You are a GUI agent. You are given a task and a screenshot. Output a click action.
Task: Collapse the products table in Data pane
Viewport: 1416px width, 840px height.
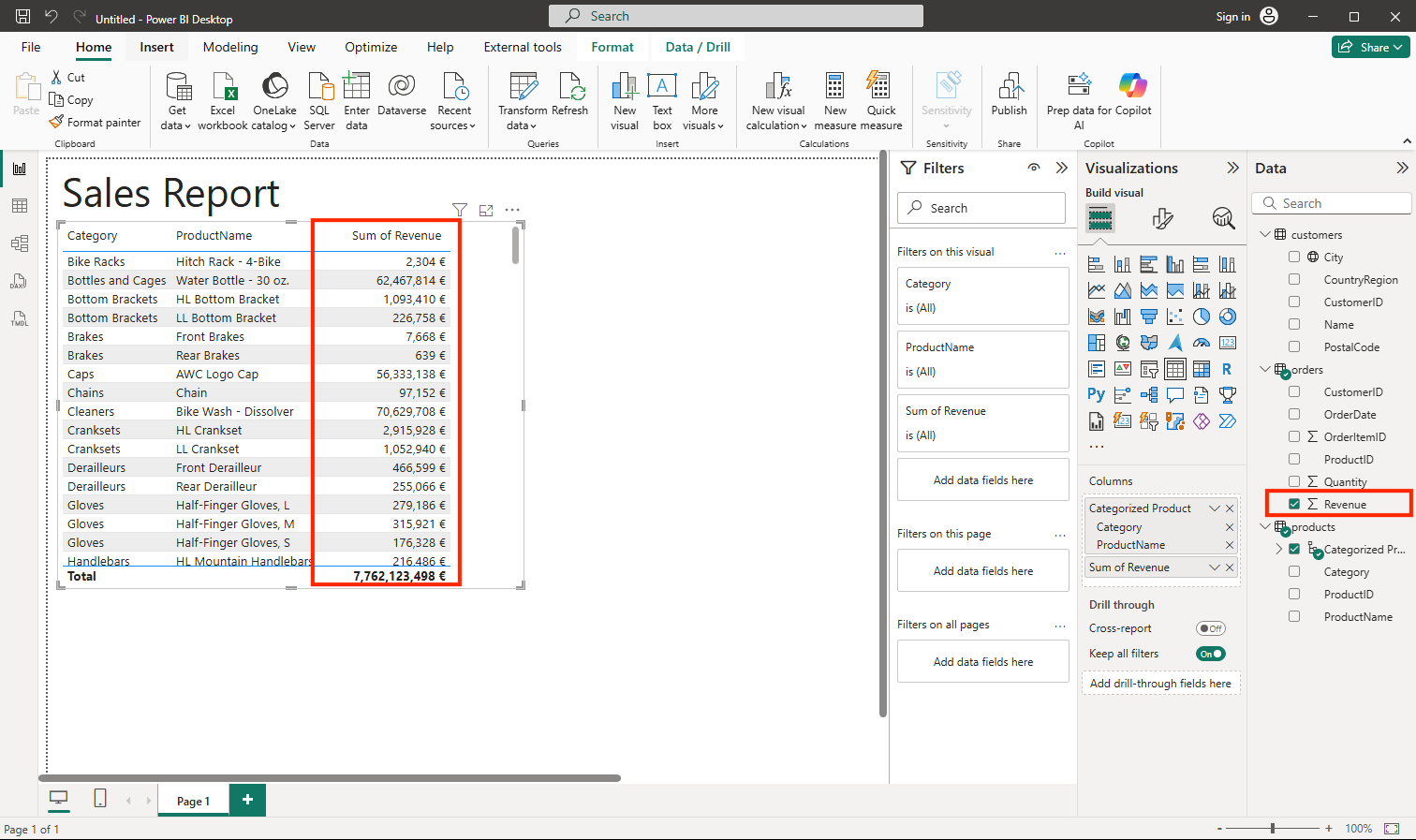pyautogui.click(x=1264, y=526)
